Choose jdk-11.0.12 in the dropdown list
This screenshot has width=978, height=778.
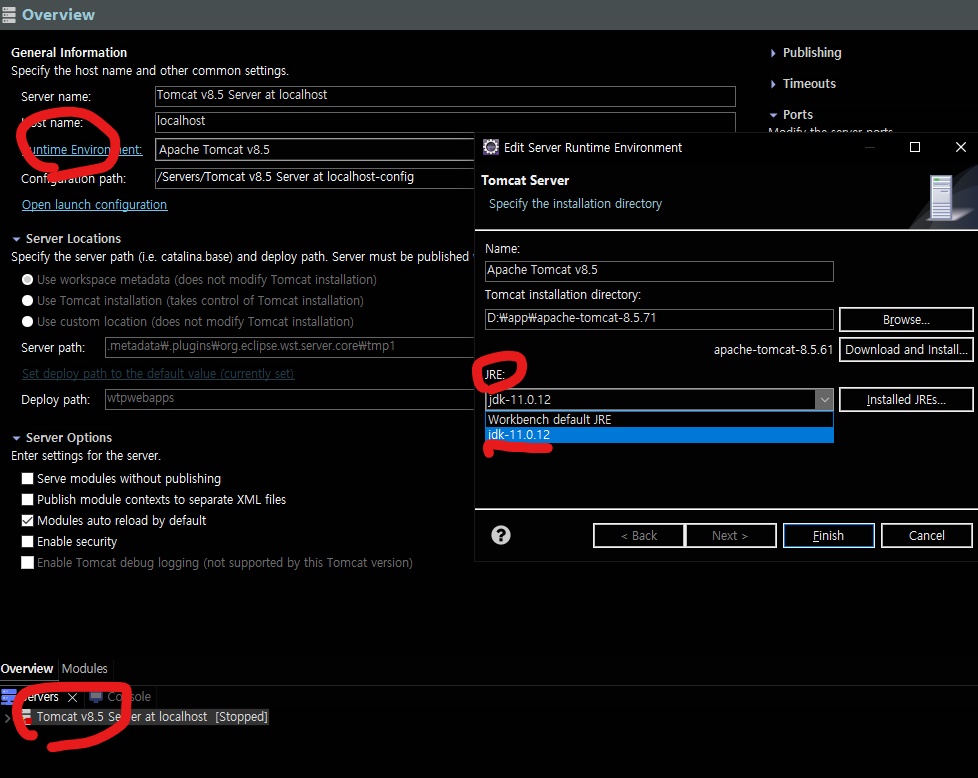tap(659, 435)
